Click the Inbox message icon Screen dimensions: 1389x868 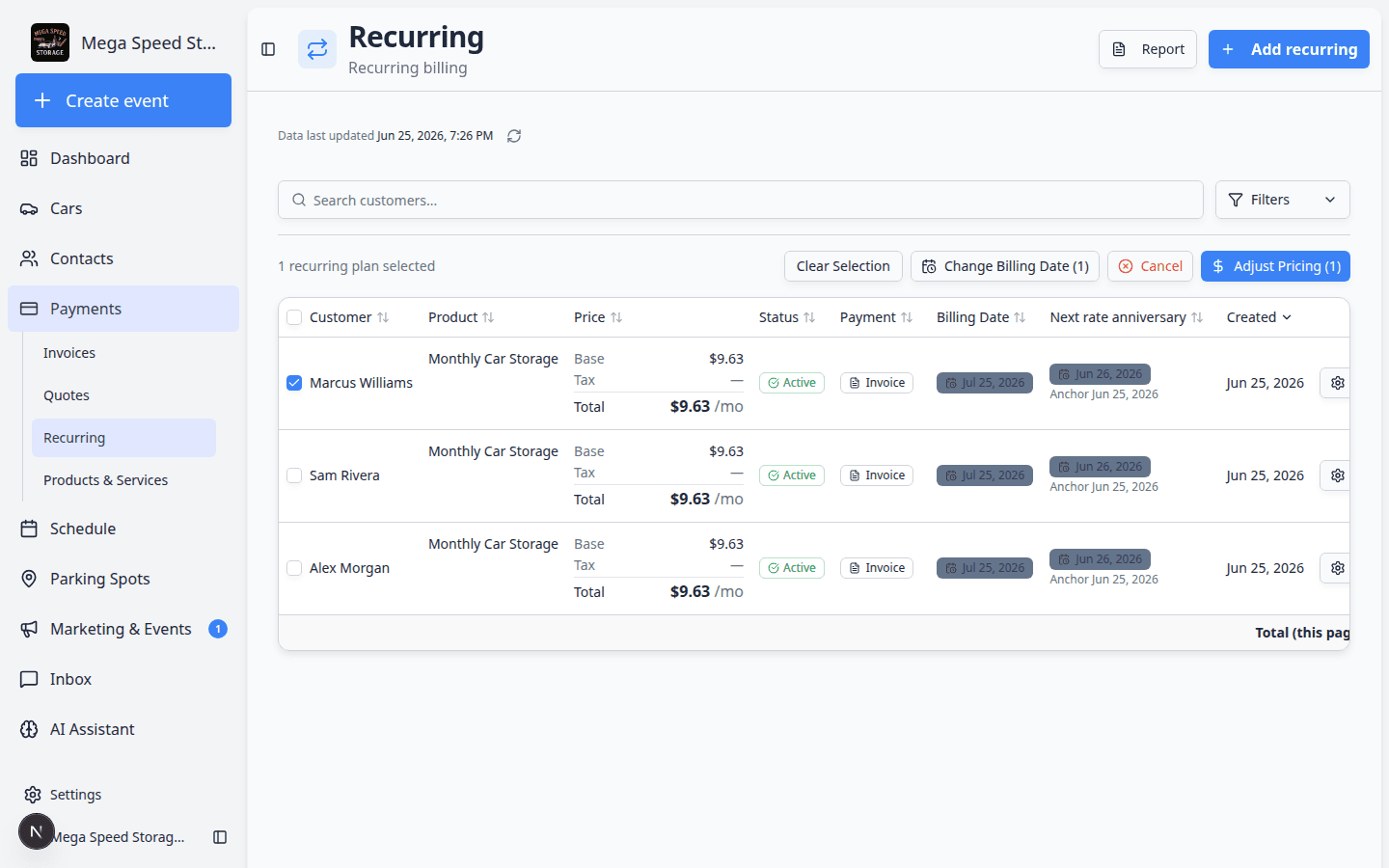(29, 679)
